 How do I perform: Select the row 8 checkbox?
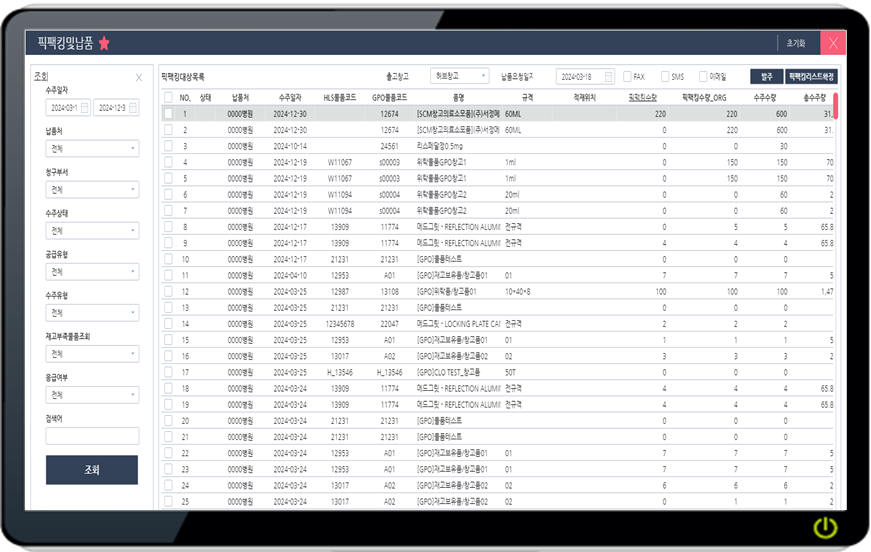coord(168,227)
